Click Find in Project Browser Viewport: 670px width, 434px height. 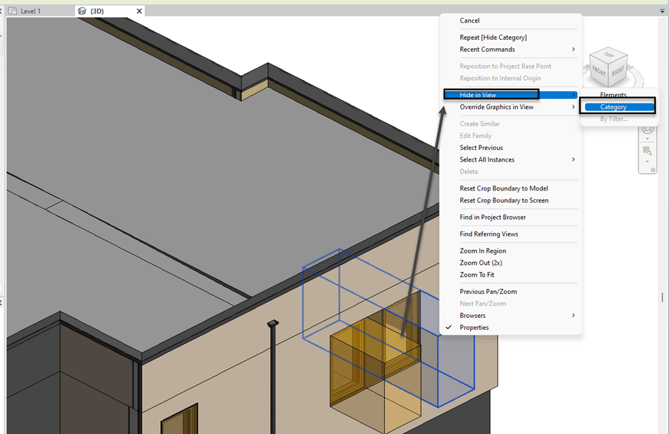493,217
